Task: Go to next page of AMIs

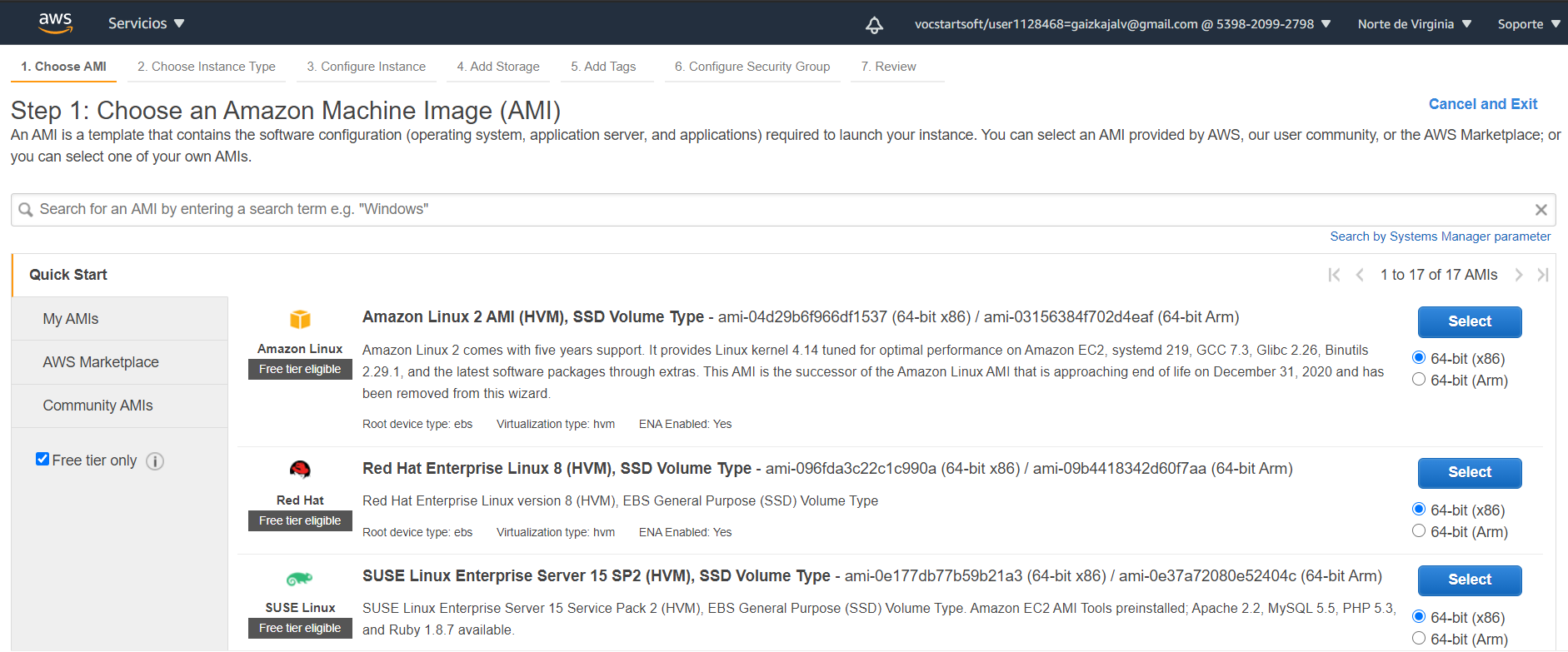Action: point(1519,275)
